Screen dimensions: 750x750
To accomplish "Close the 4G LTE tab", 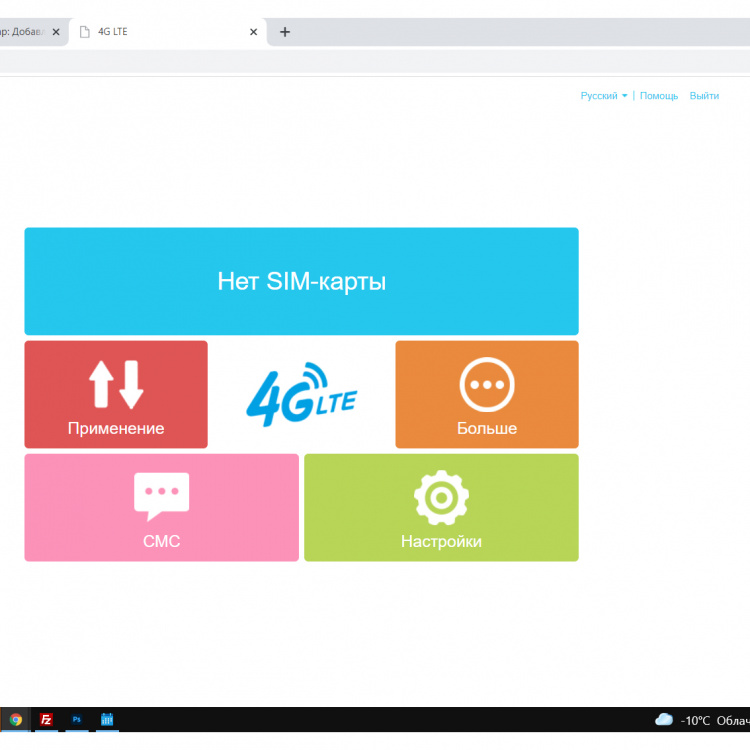I will pos(253,32).
